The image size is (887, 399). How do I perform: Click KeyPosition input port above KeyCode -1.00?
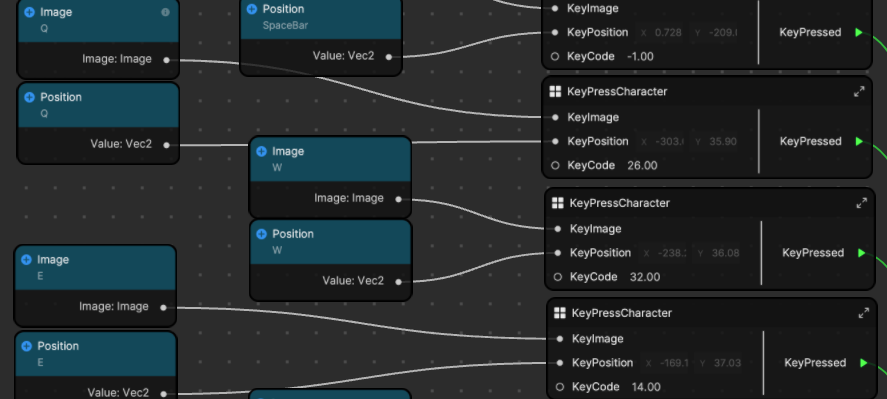555,32
